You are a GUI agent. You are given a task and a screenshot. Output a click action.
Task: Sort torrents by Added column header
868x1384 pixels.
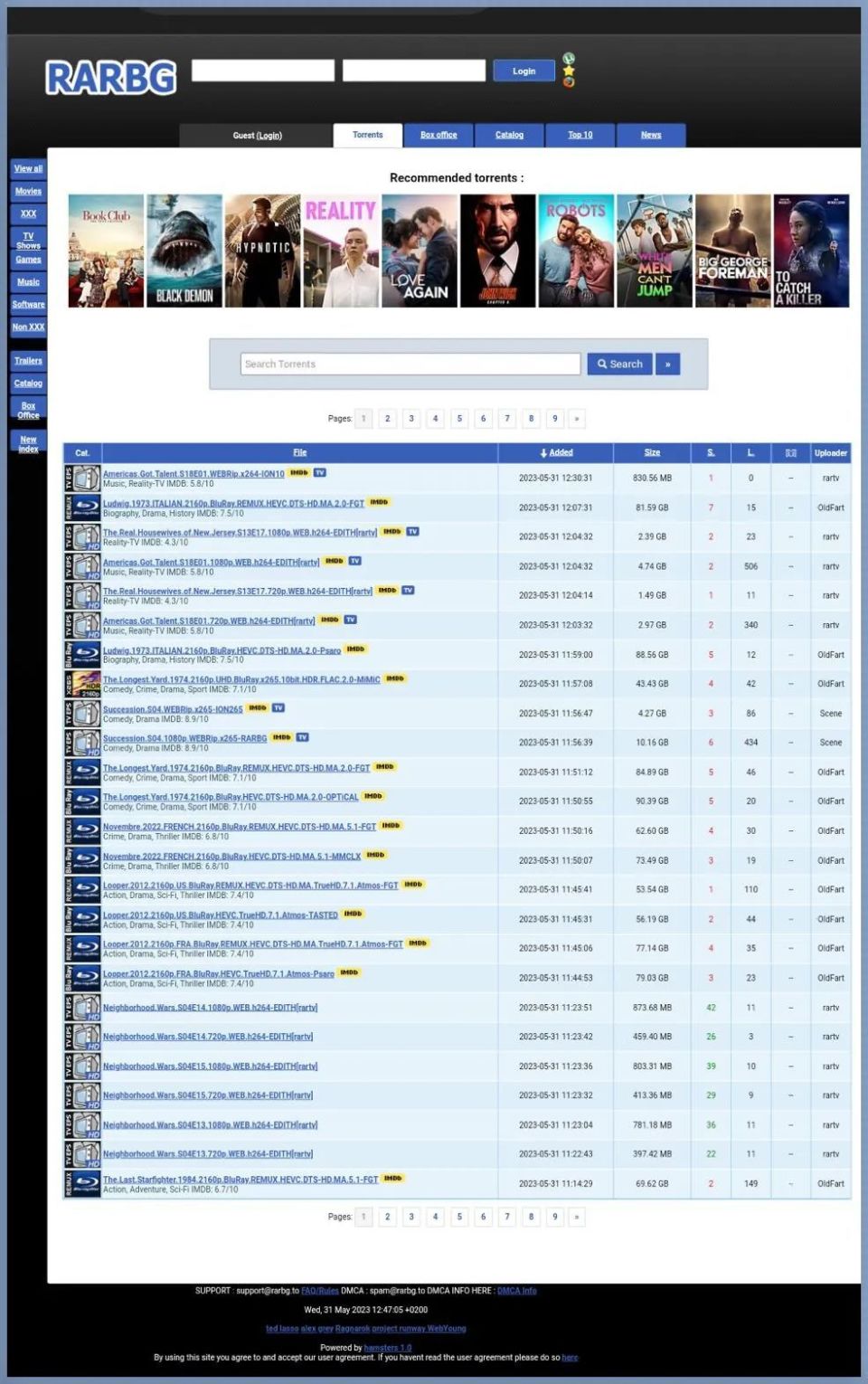point(556,453)
